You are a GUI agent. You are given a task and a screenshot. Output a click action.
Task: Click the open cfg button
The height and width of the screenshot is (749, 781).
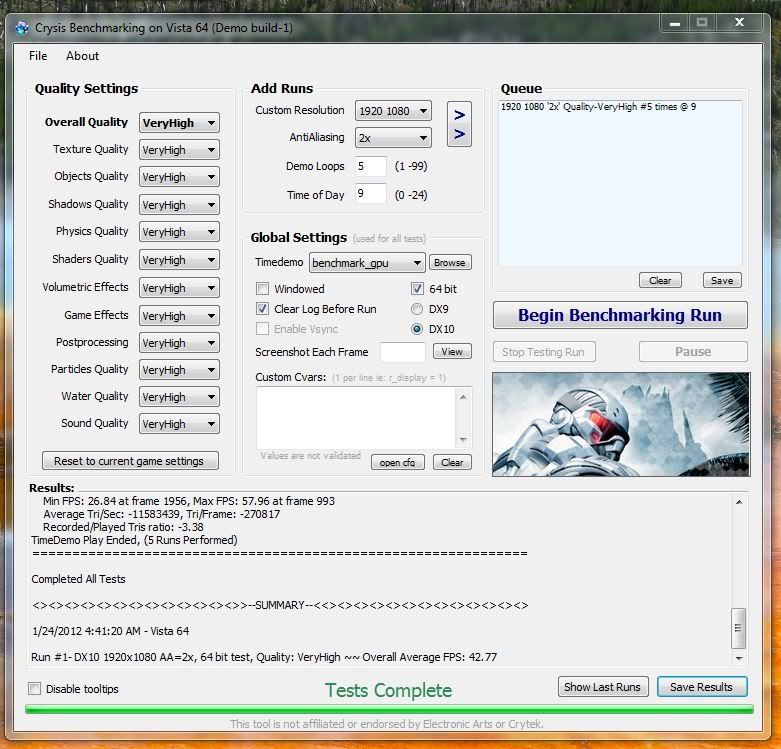[x=397, y=462]
